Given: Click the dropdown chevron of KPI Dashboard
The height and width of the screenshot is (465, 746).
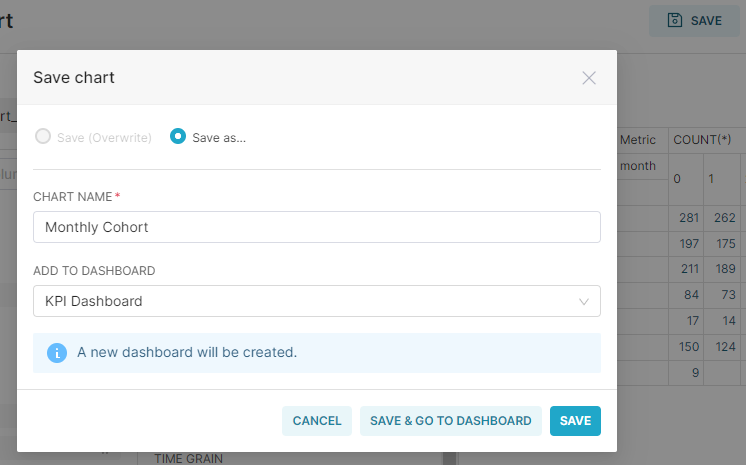Looking at the screenshot, I should [x=584, y=302].
